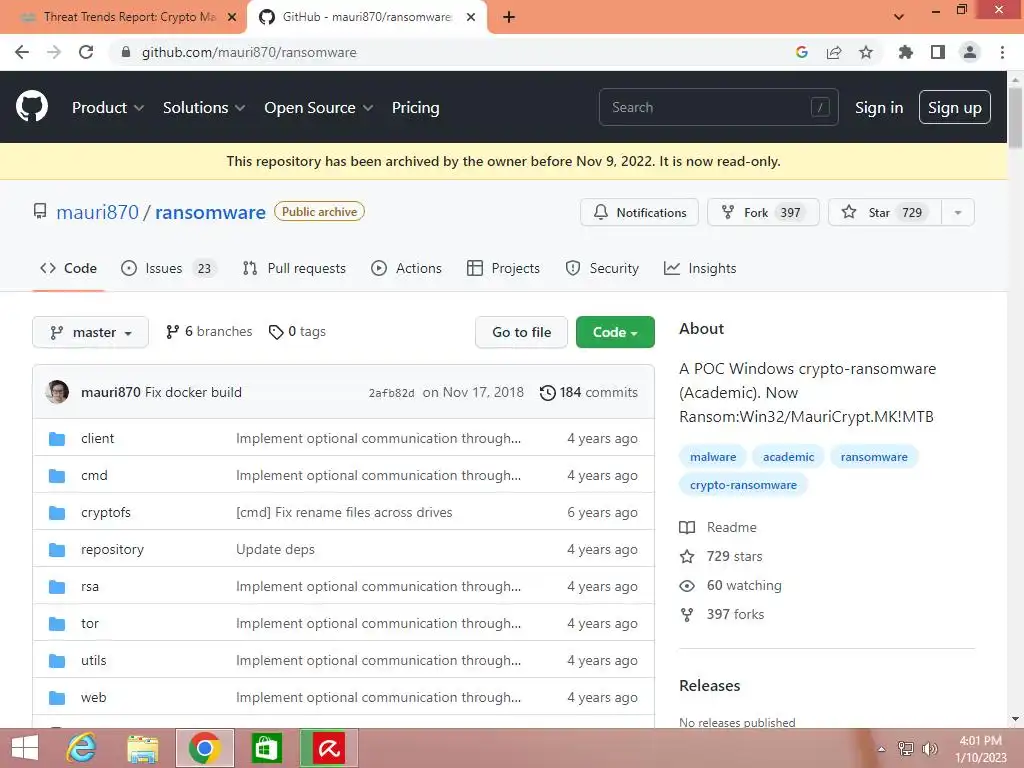Click the Go to file button

click(x=521, y=332)
